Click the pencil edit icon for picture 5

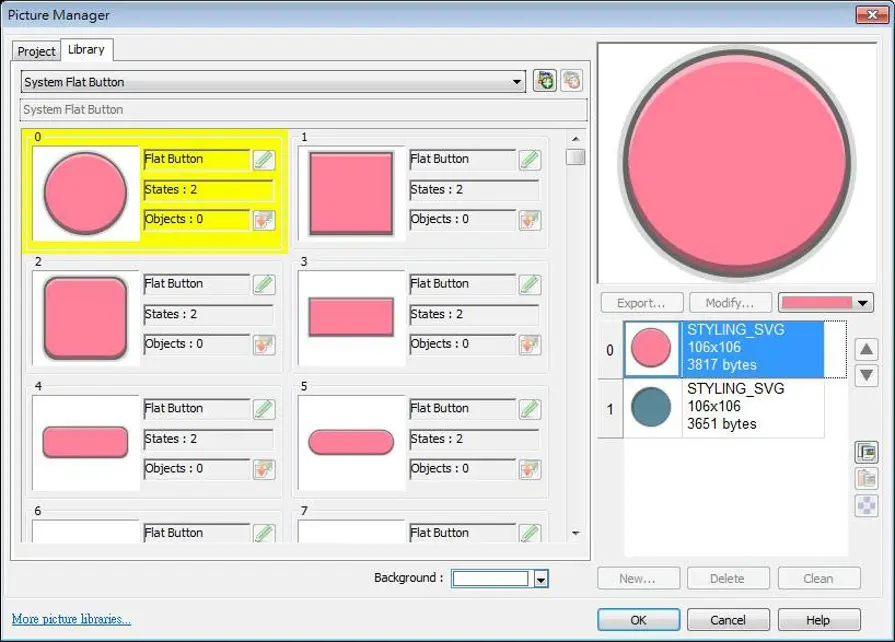click(530, 409)
